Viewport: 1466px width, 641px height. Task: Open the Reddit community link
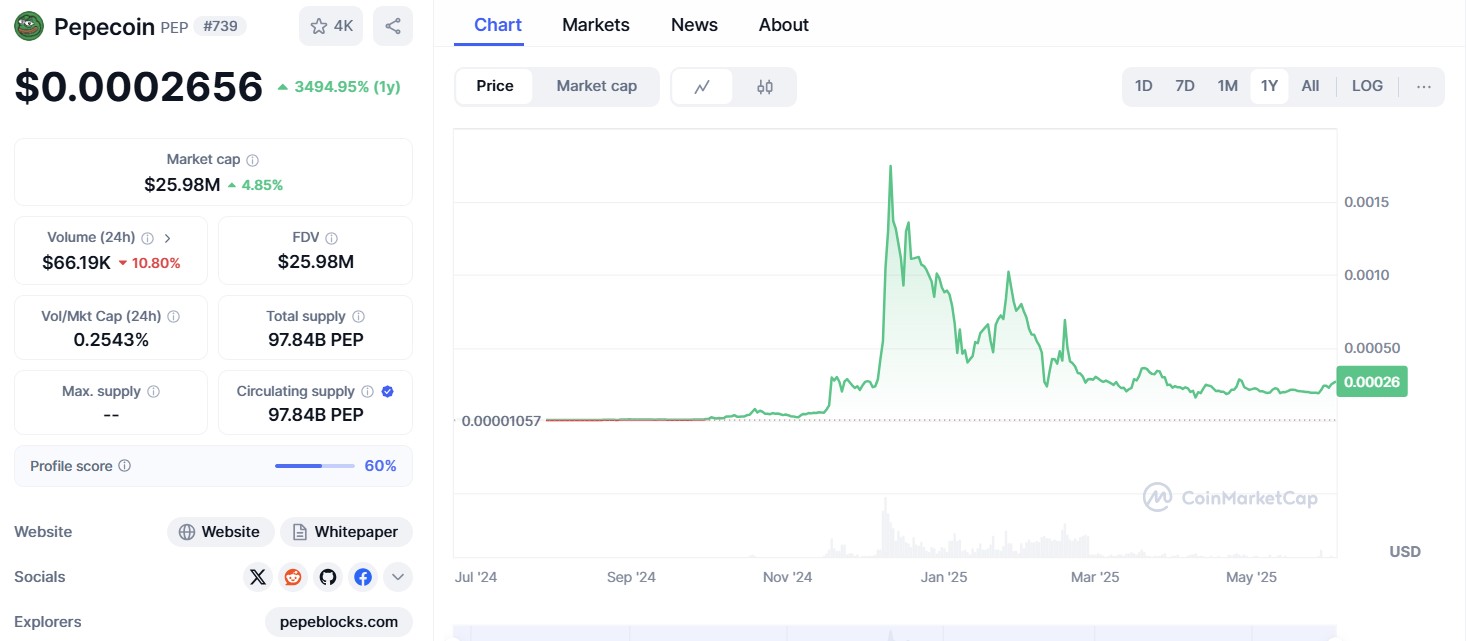pos(292,577)
